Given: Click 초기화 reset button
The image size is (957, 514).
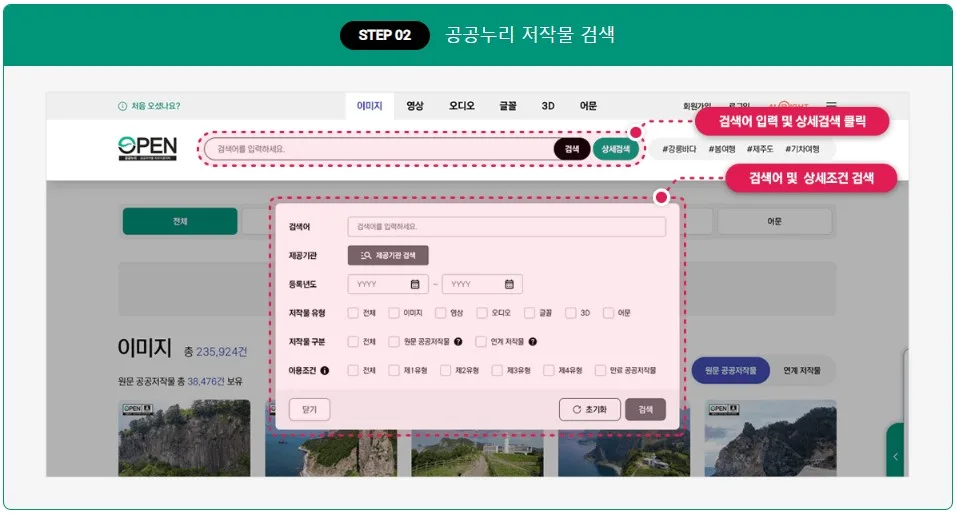Looking at the screenshot, I should point(590,410).
